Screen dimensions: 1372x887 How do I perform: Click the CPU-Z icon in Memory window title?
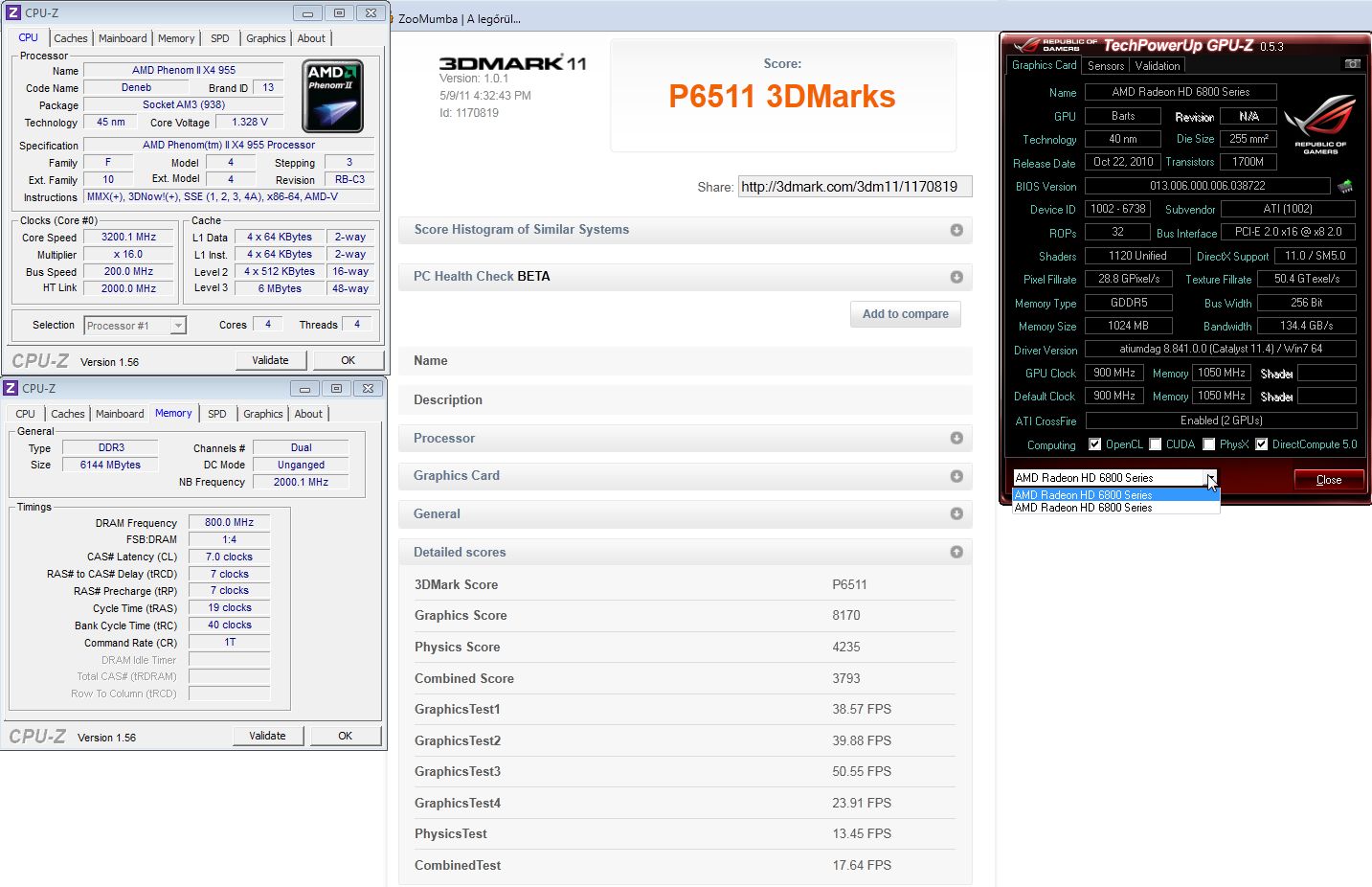[x=11, y=388]
